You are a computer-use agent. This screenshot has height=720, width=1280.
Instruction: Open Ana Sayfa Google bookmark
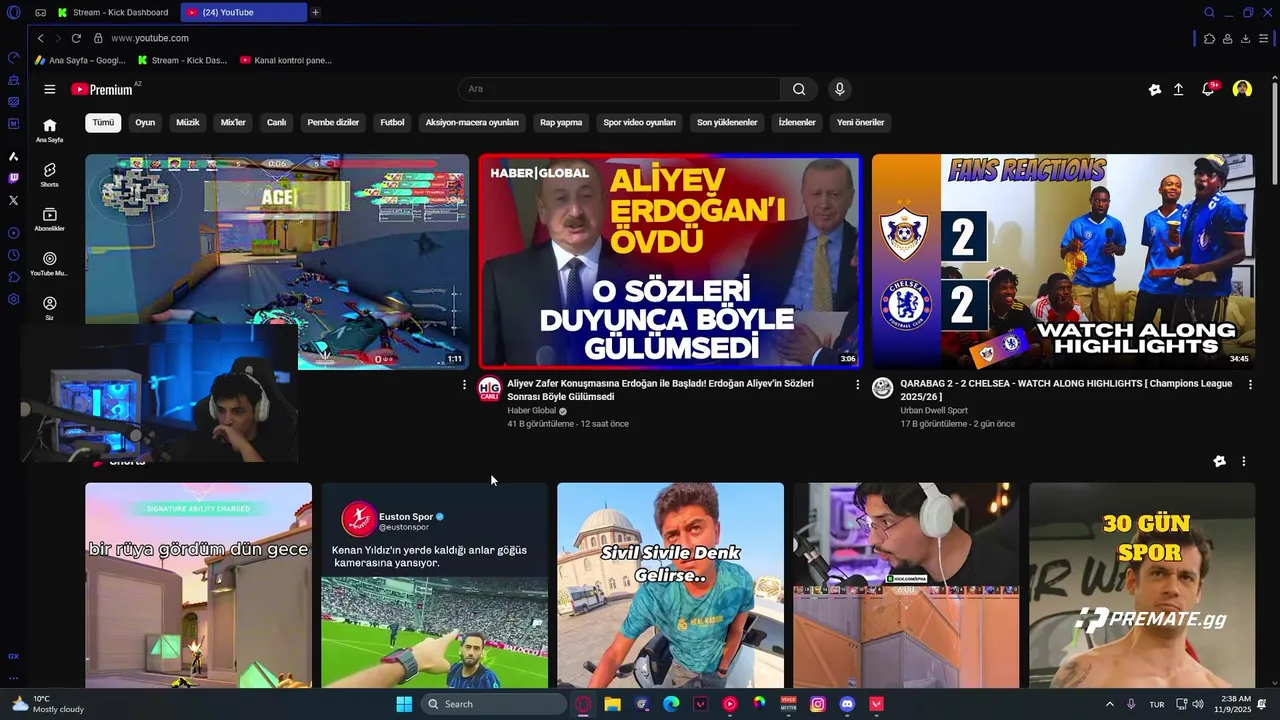click(80, 60)
